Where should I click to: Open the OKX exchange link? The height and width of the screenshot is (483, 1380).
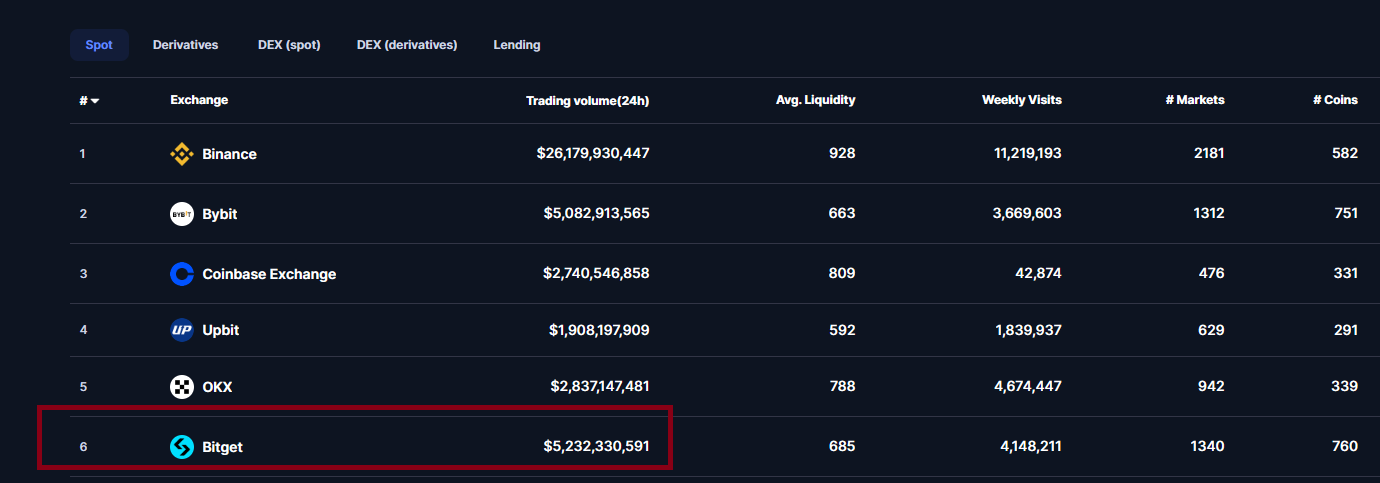click(x=217, y=387)
